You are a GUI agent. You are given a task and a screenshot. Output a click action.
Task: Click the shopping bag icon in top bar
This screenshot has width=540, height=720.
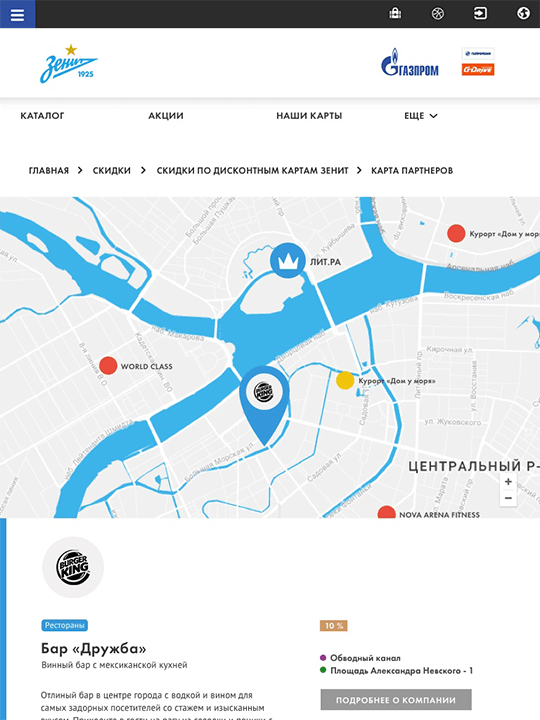point(395,13)
